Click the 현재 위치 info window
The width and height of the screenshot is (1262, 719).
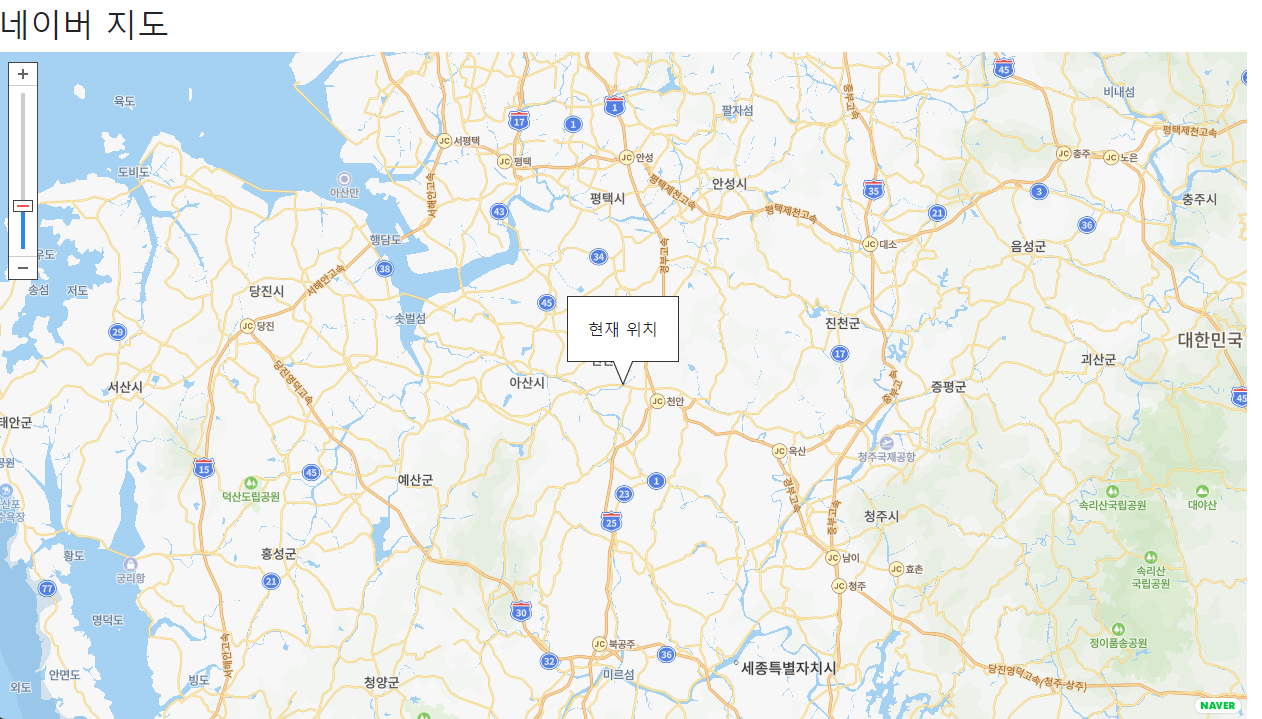(x=623, y=329)
